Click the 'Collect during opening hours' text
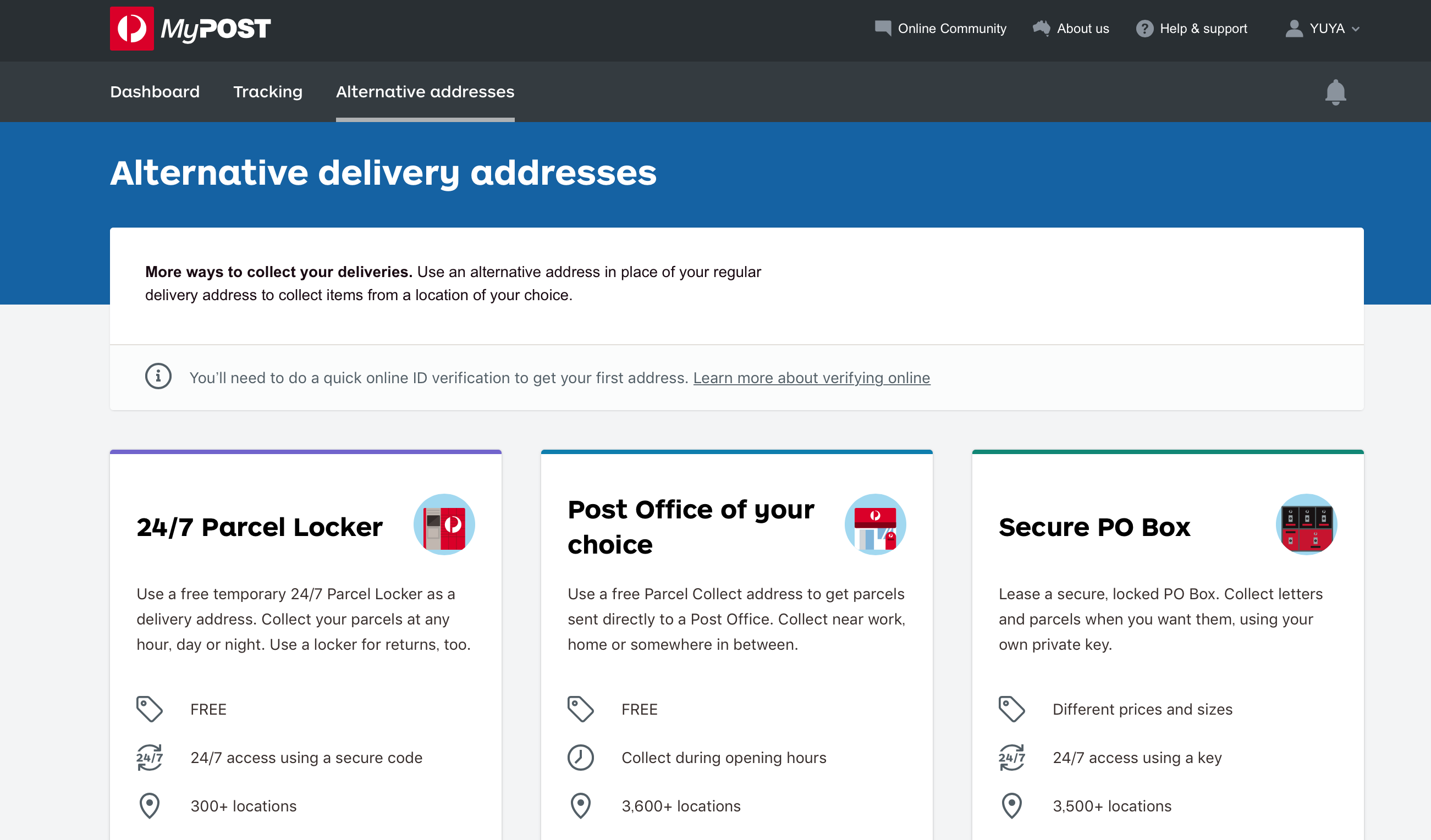The height and width of the screenshot is (840, 1431). (x=724, y=758)
